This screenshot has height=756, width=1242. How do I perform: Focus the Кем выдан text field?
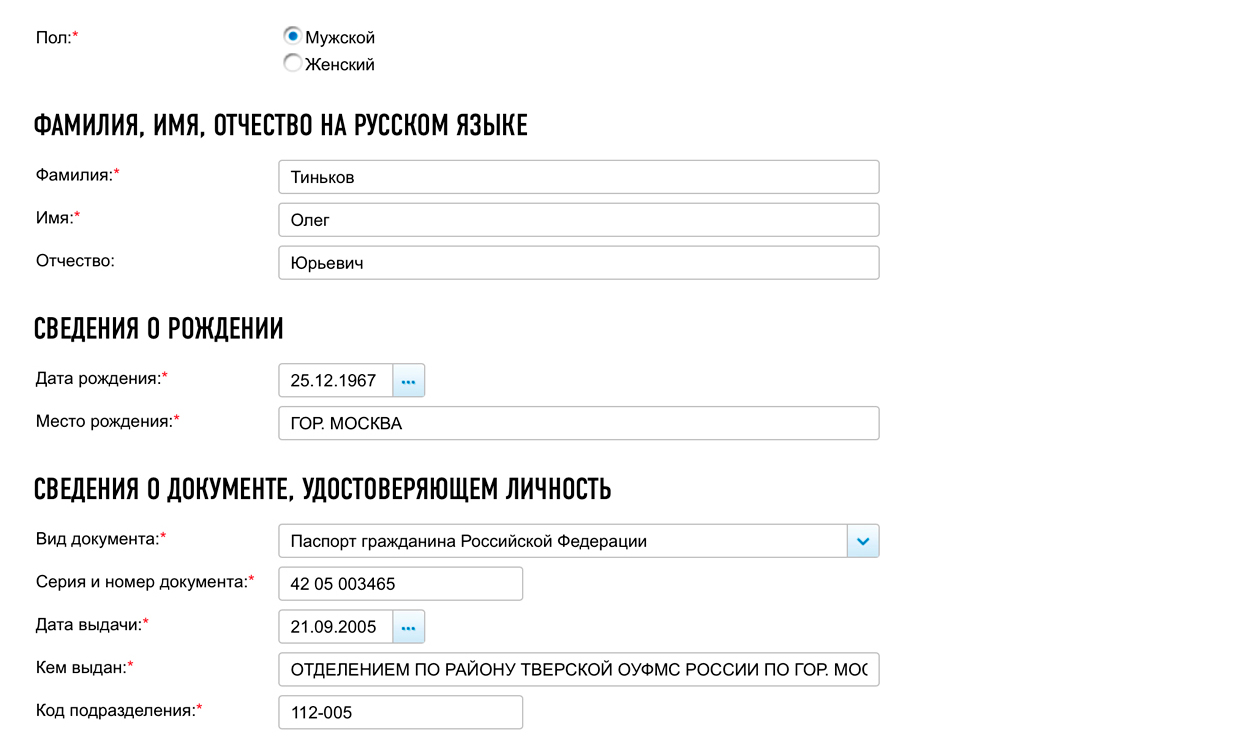(x=578, y=669)
